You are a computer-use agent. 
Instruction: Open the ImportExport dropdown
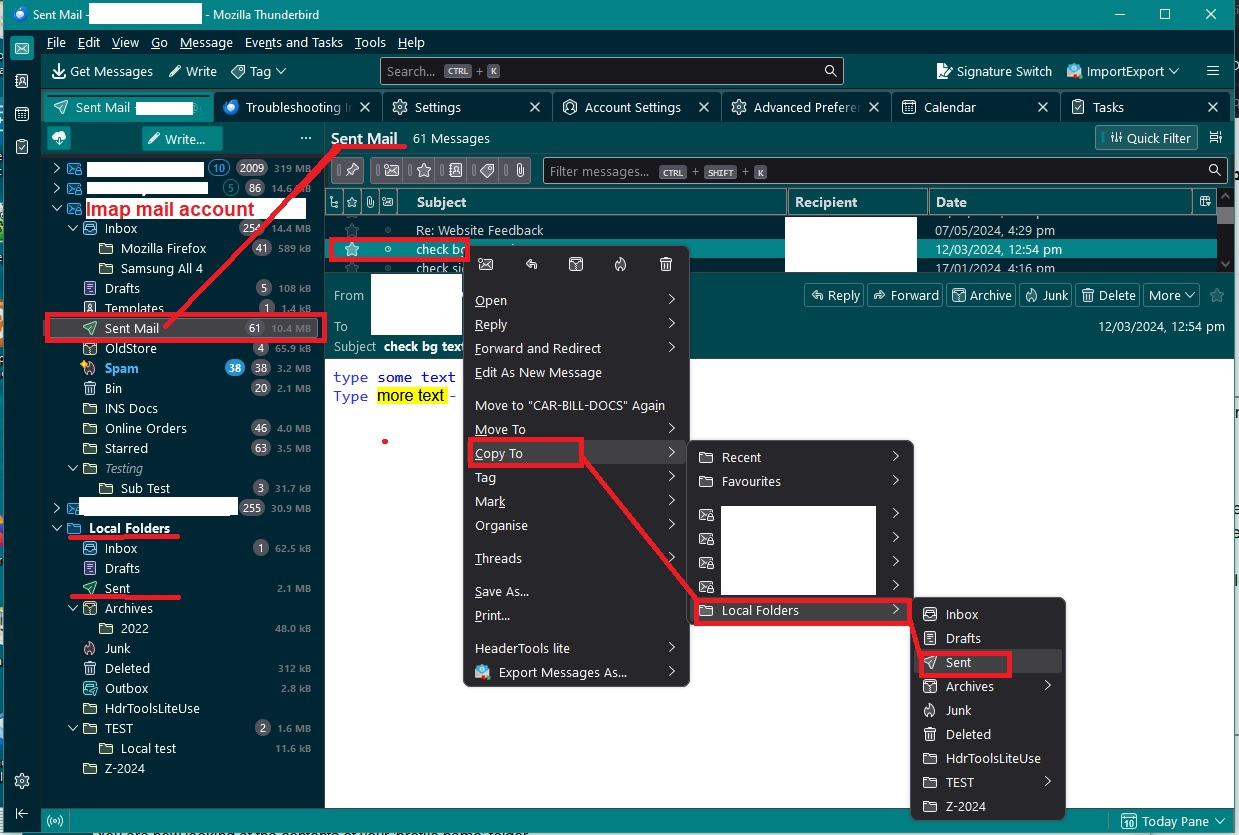tap(1123, 71)
